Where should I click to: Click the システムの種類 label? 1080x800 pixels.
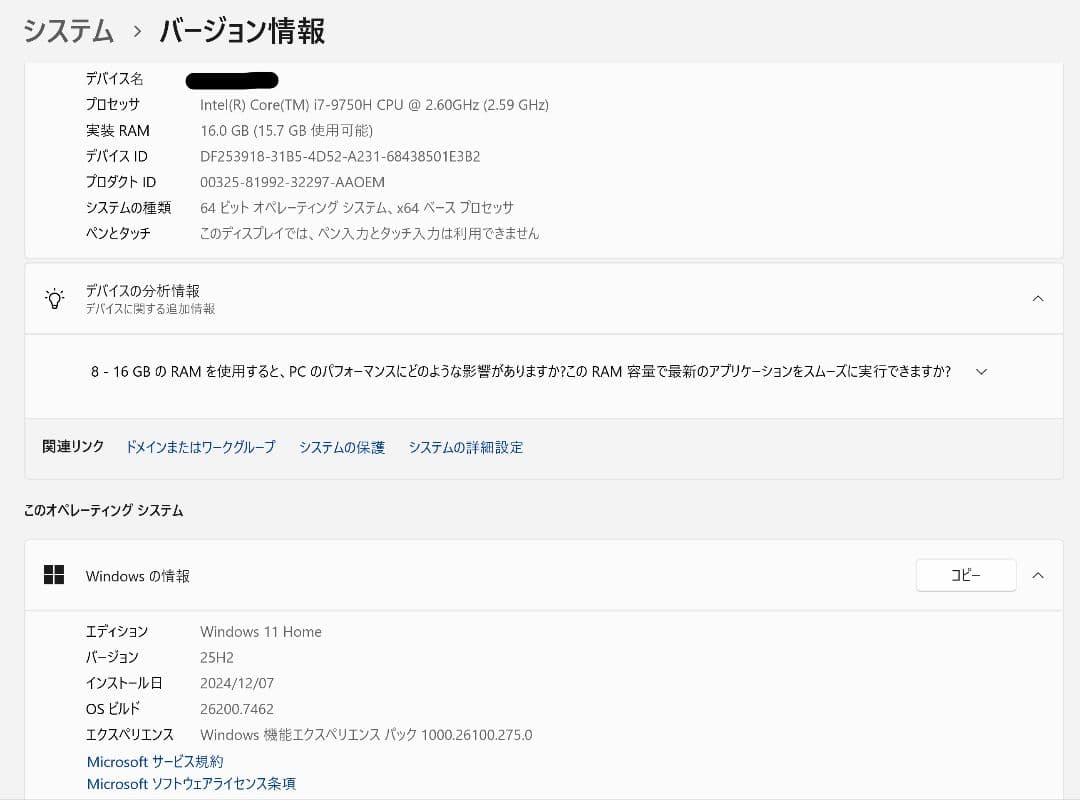click(x=128, y=207)
